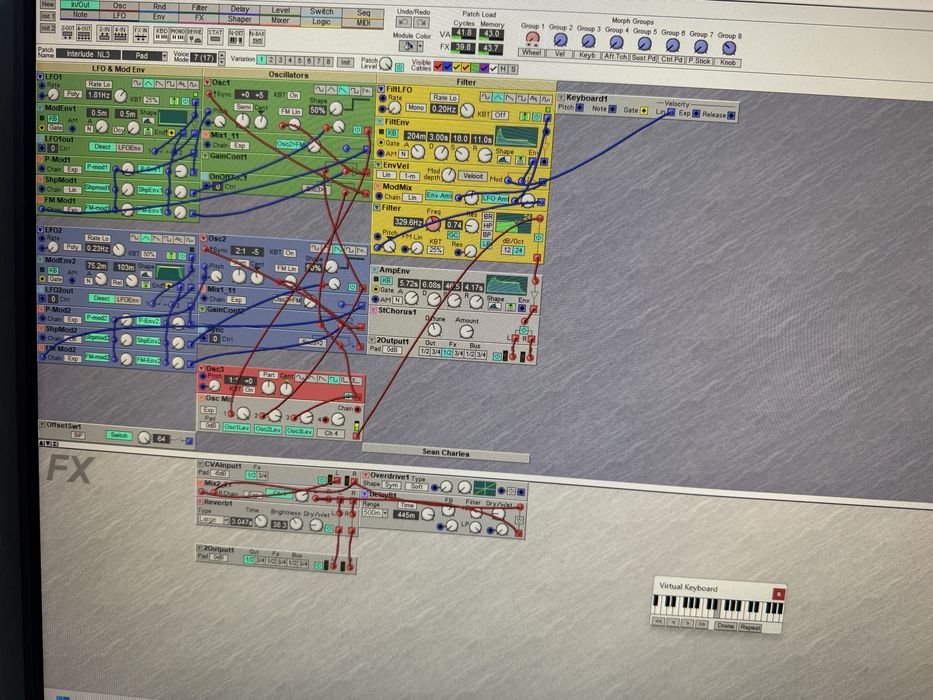This screenshot has width=933, height=700.
Task: Collapse the Keyboard1 module triangle
Action: [x=561, y=97]
